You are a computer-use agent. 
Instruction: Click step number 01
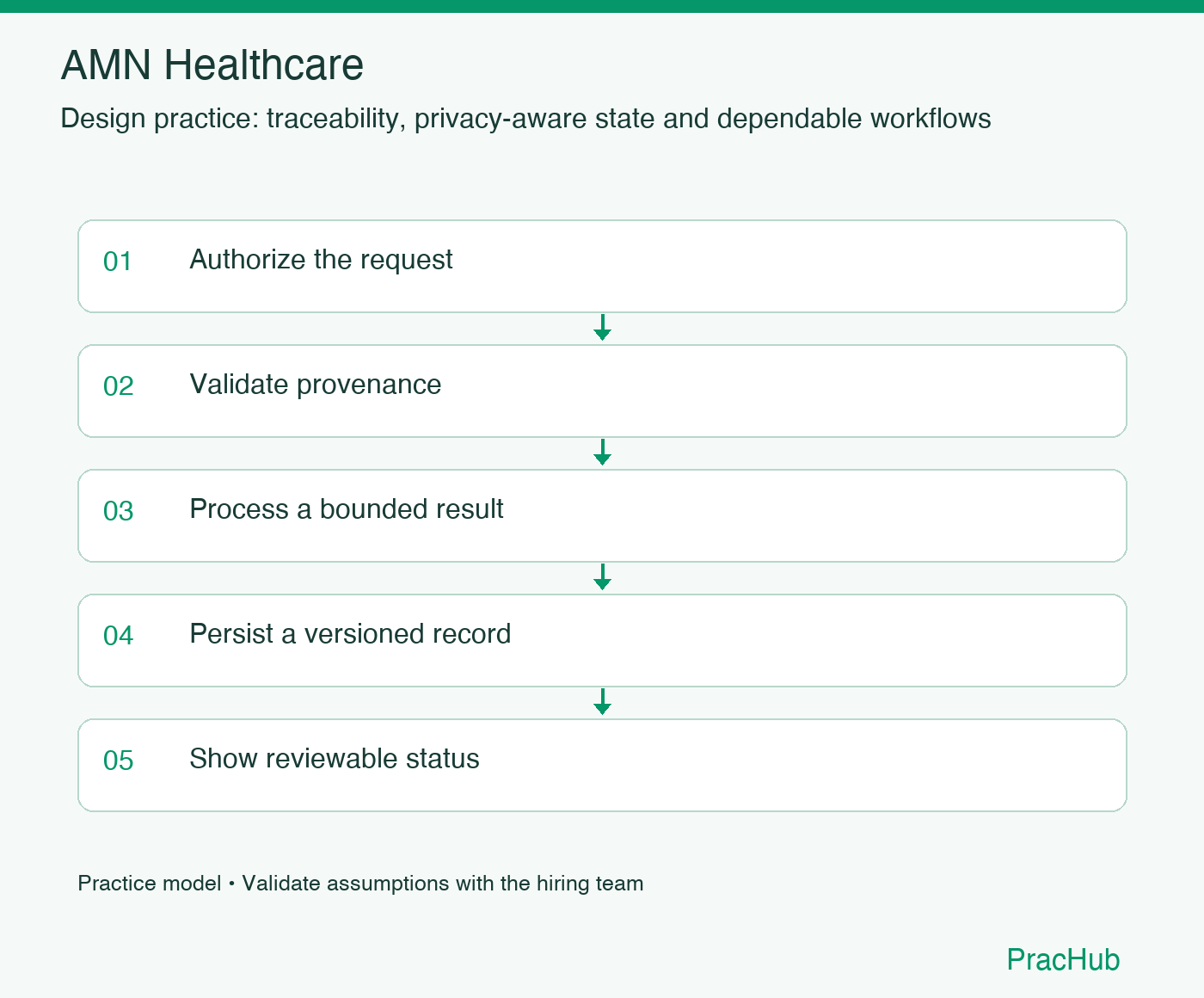[118, 262]
